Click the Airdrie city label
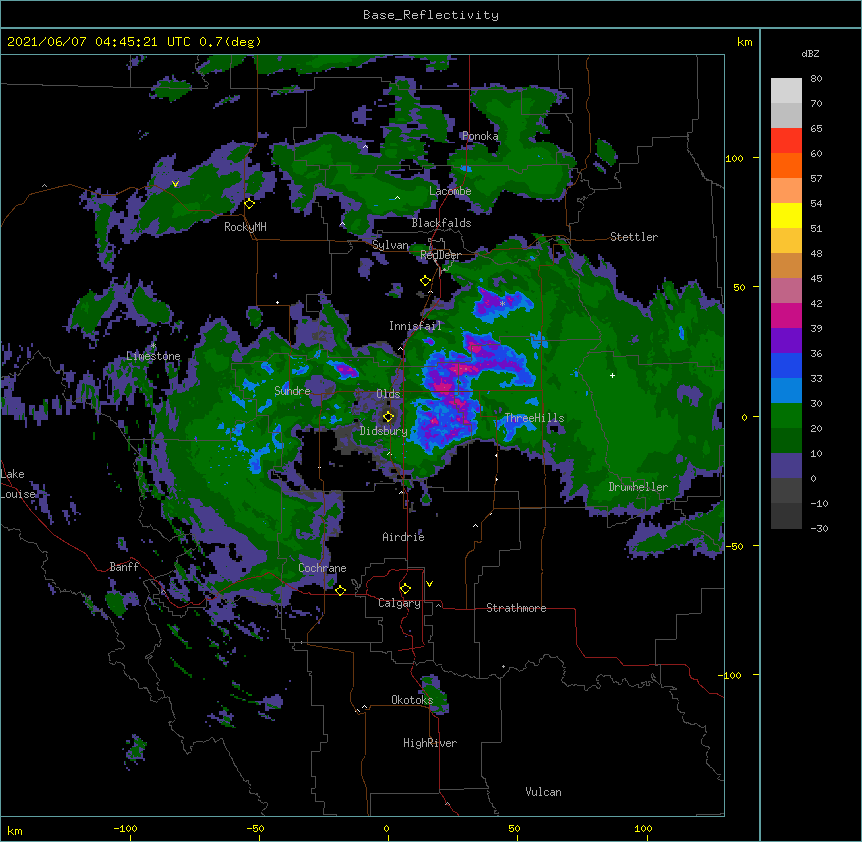 point(404,537)
